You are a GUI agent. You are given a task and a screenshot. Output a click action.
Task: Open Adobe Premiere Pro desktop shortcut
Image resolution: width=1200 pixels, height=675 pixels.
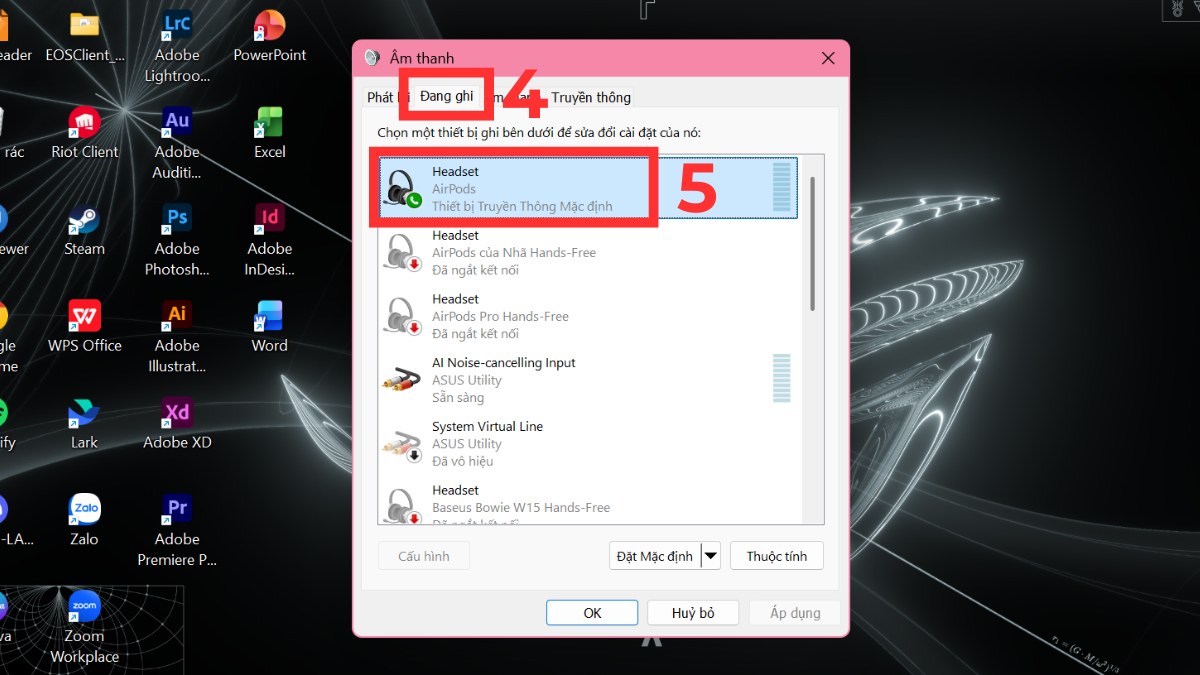point(177,532)
